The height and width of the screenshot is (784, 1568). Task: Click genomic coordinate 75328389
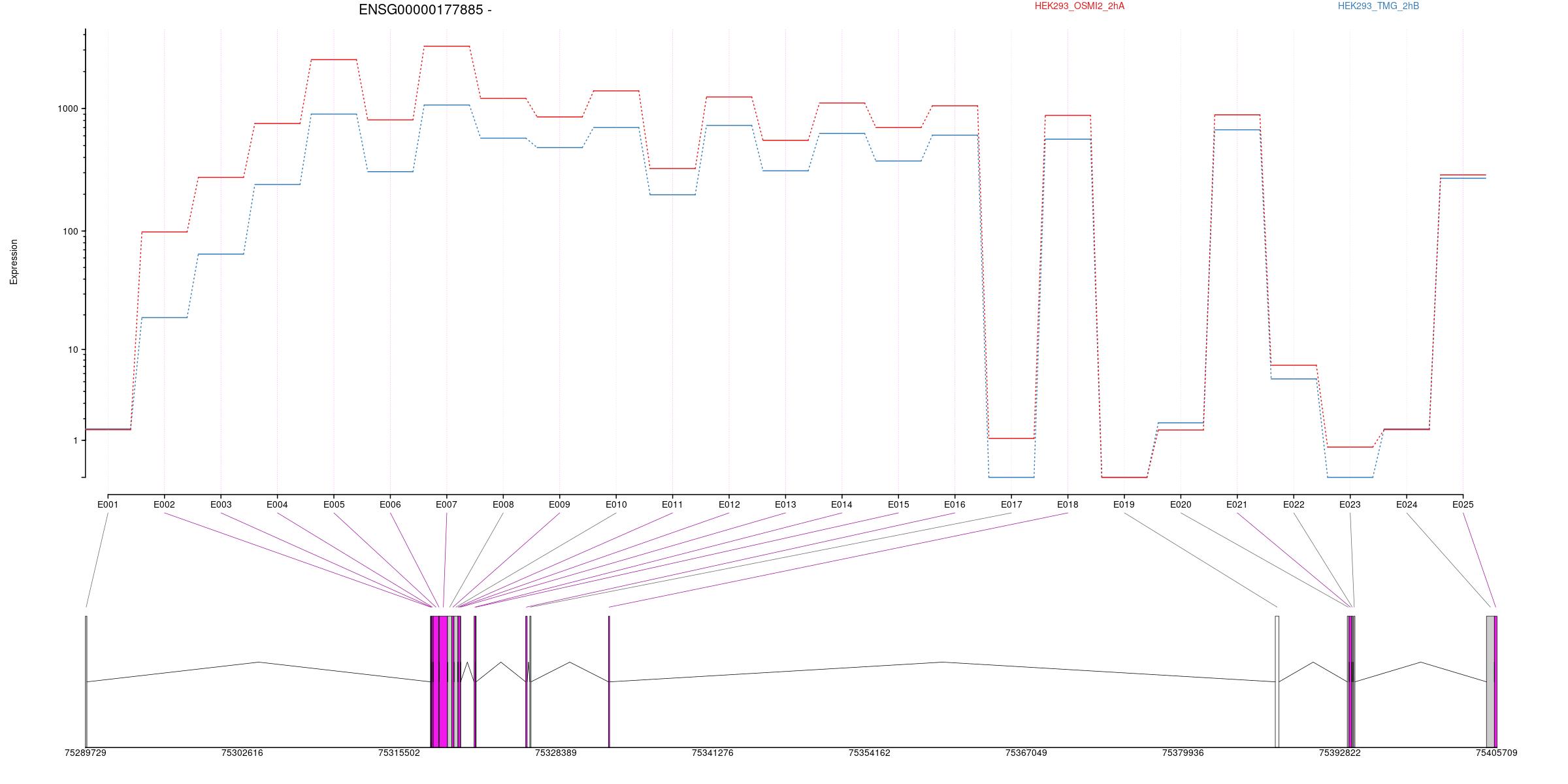[556, 753]
